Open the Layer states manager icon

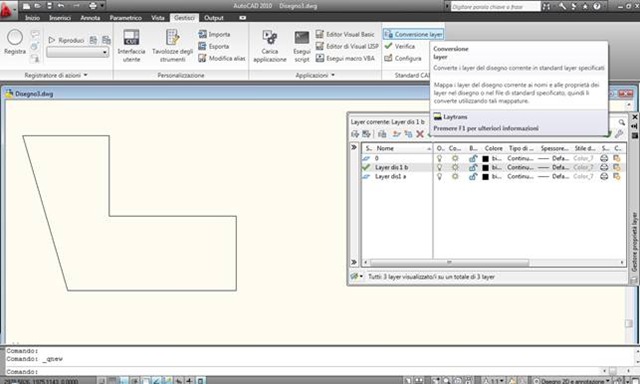tap(382, 134)
